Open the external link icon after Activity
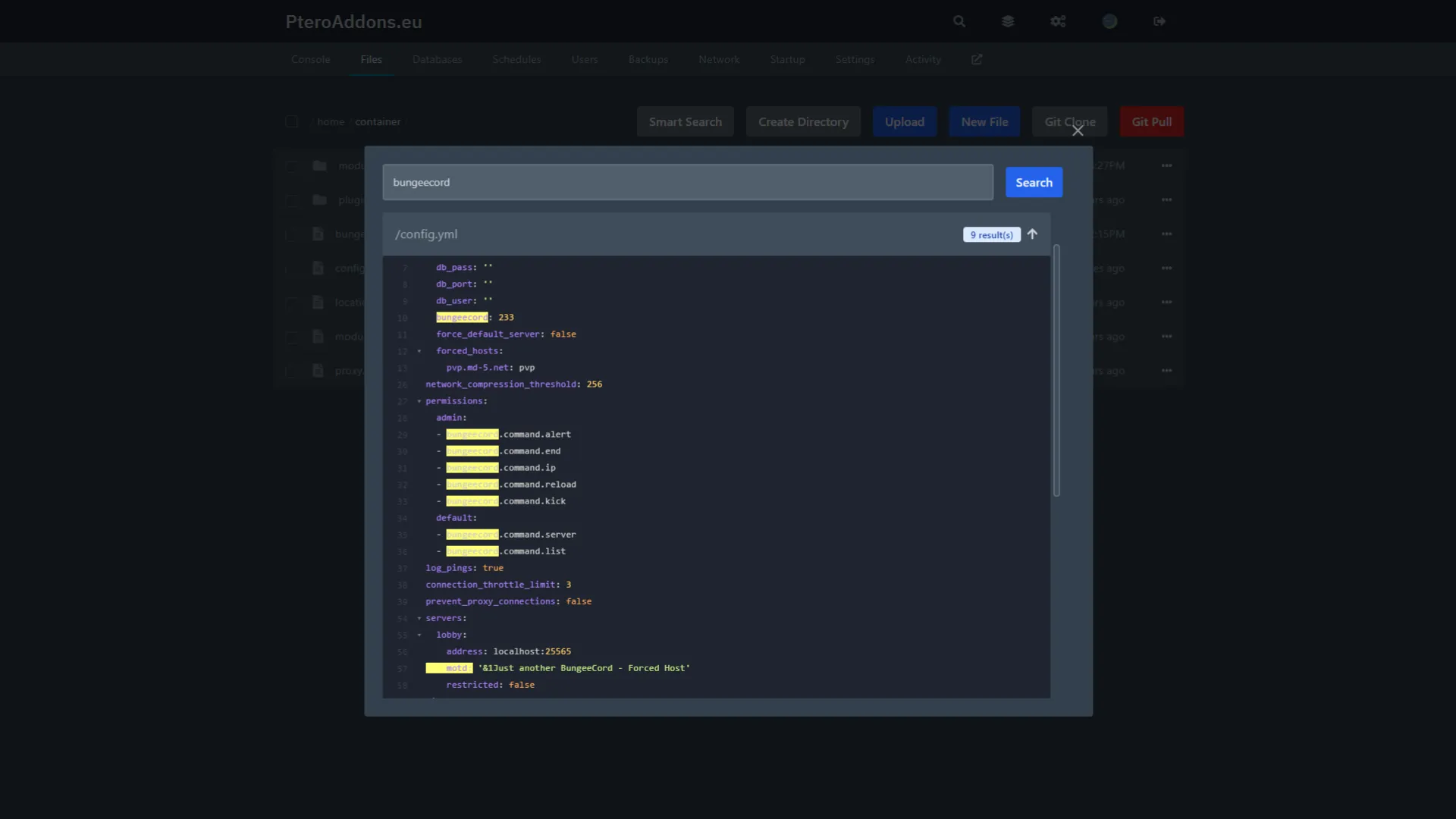The height and width of the screenshot is (819, 1456). pos(977,59)
